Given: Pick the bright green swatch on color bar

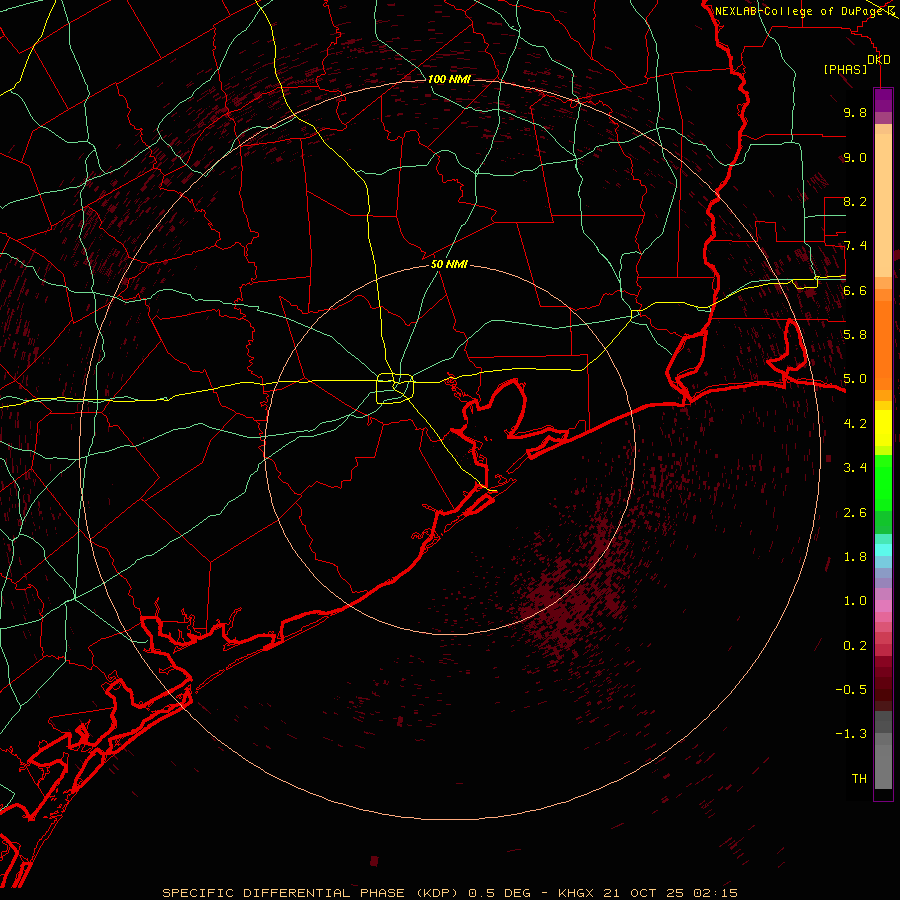Looking at the screenshot, I should 883,482.
